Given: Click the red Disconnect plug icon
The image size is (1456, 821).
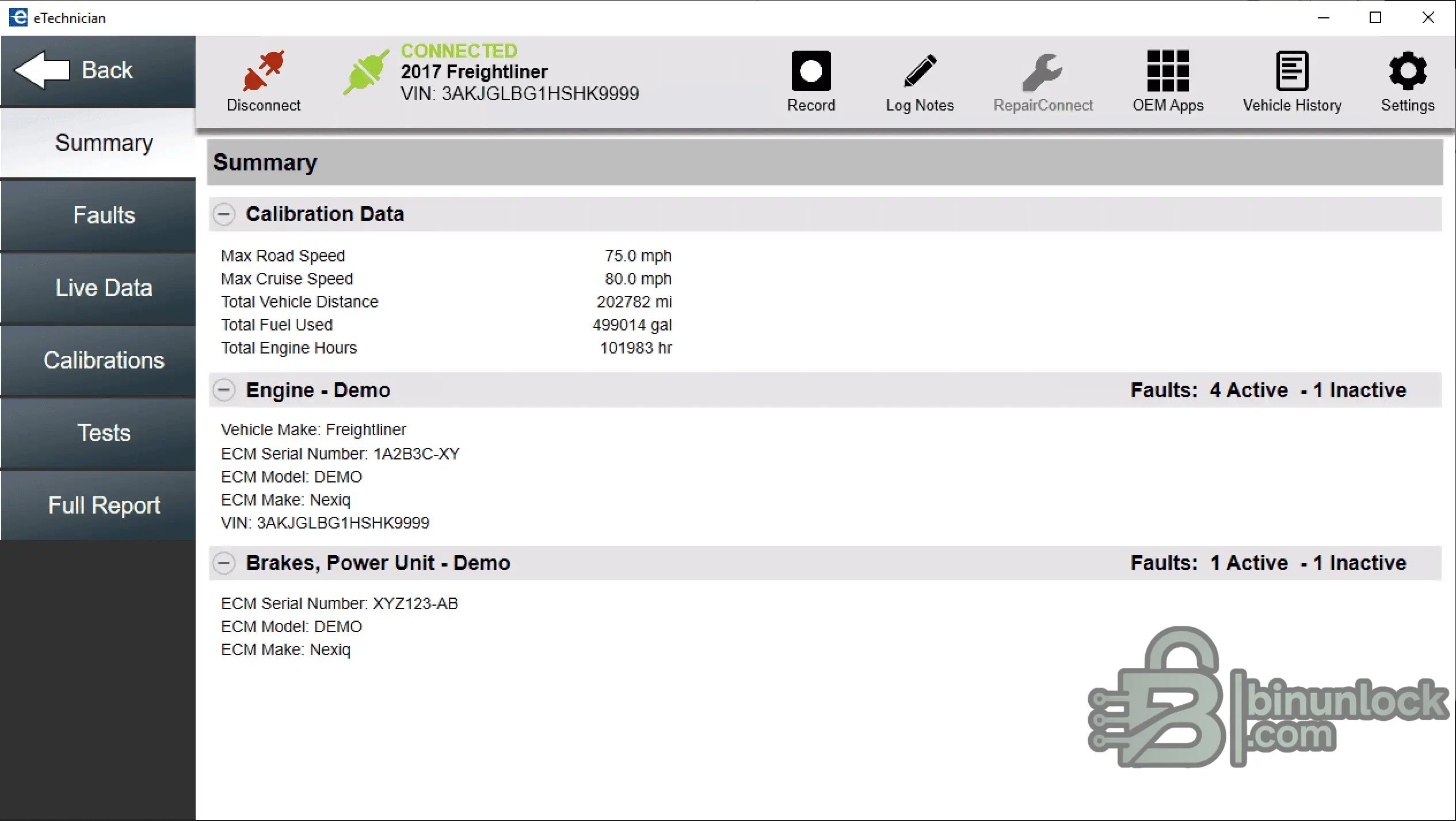Looking at the screenshot, I should point(264,71).
